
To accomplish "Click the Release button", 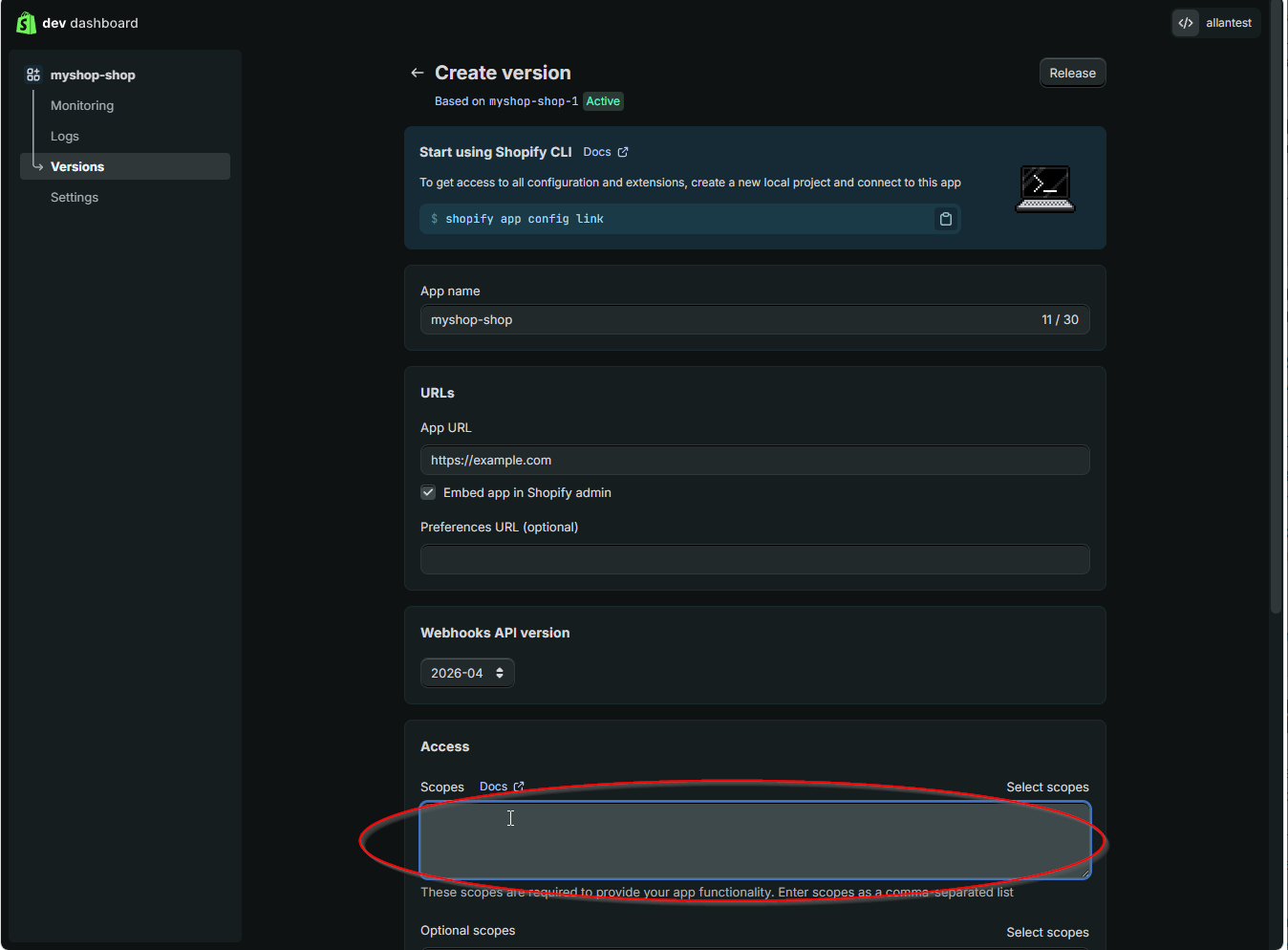I will click(1072, 72).
